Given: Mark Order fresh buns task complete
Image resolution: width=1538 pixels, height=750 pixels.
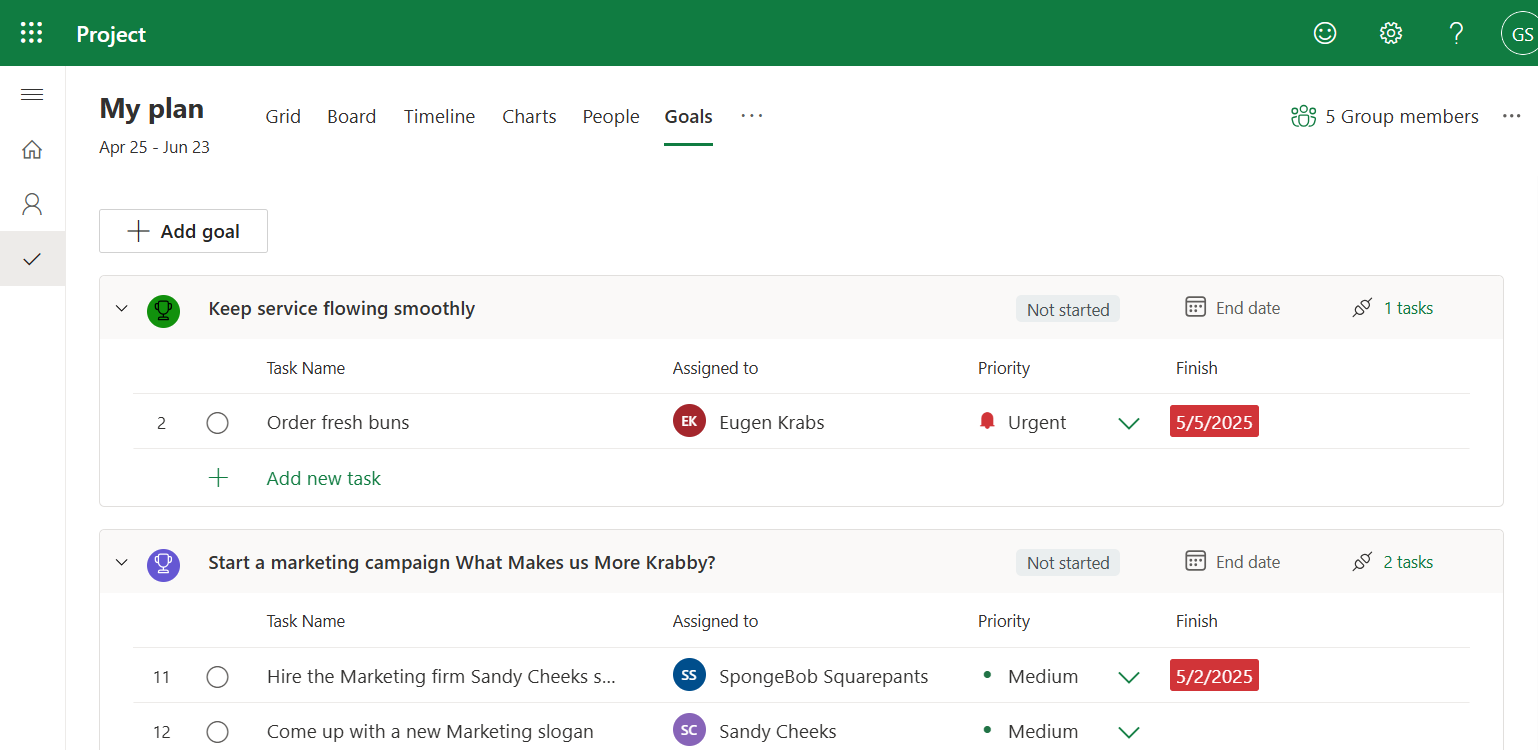Looking at the screenshot, I should (x=217, y=423).
